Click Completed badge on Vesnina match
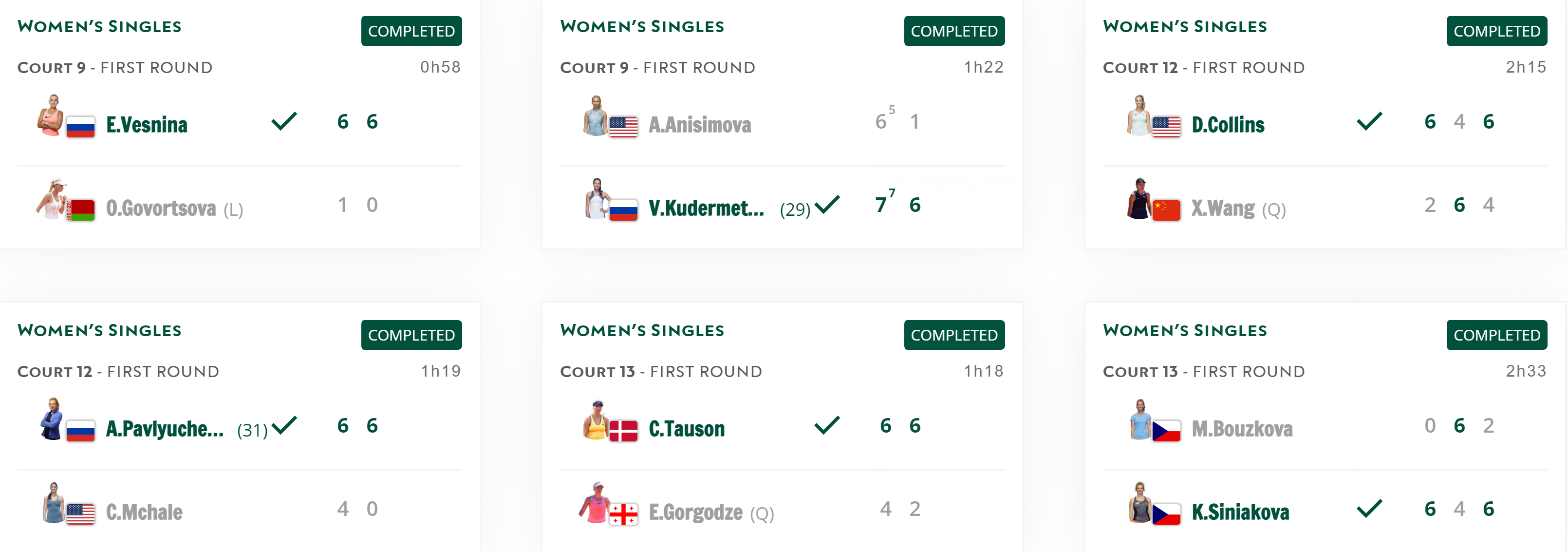1568x552 pixels. coord(411,31)
